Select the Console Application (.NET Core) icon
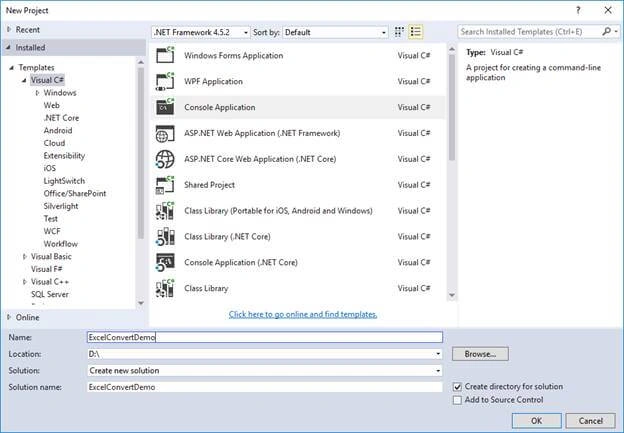 click(165, 263)
